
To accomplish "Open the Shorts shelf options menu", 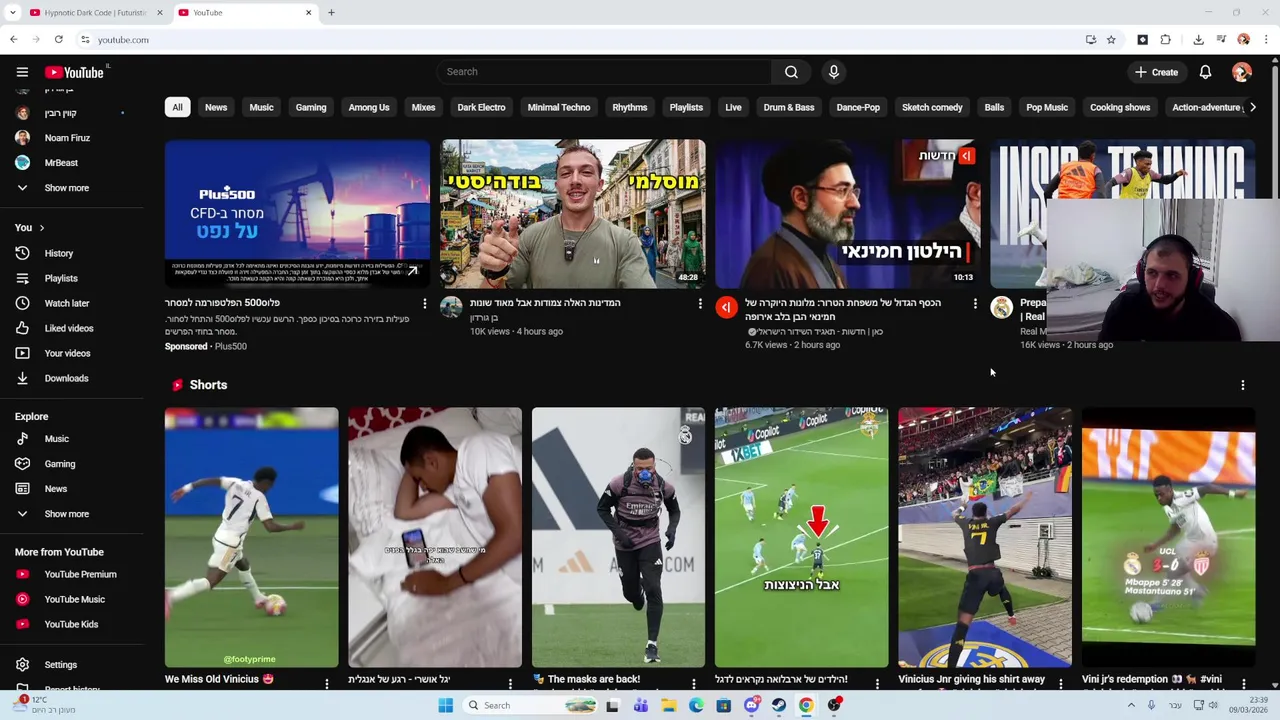I will 1243,385.
